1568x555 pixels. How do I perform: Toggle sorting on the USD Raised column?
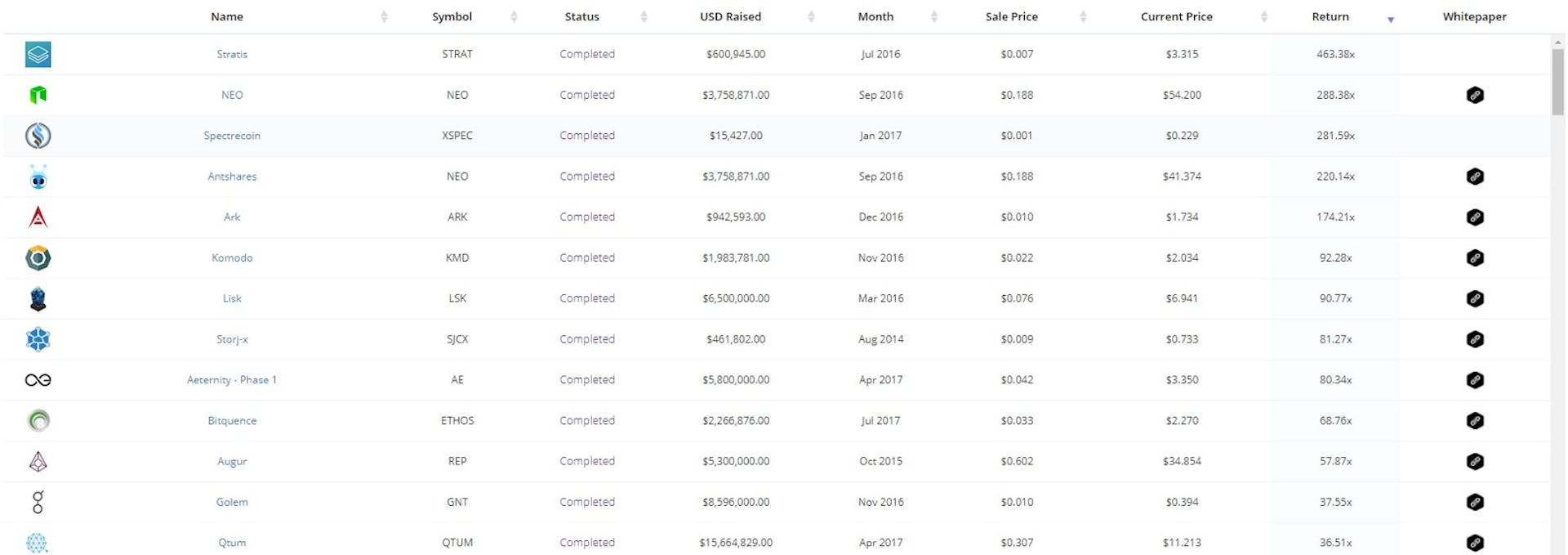pos(811,16)
